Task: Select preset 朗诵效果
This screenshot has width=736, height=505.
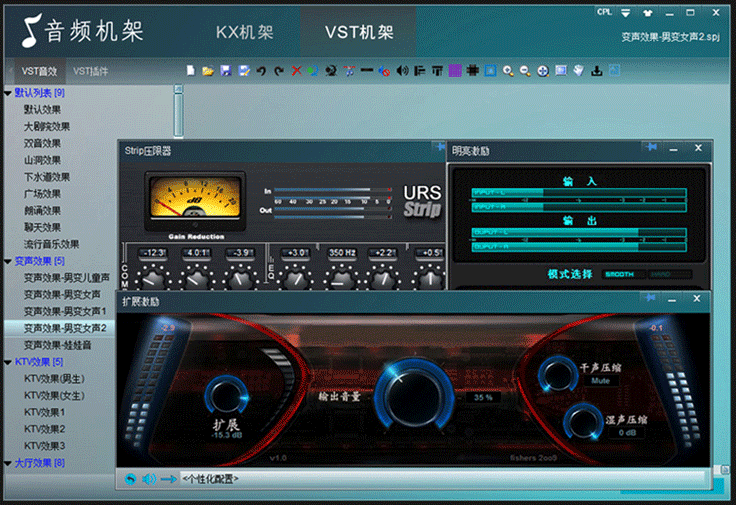Action: pyautogui.click(x=42, y=210)
